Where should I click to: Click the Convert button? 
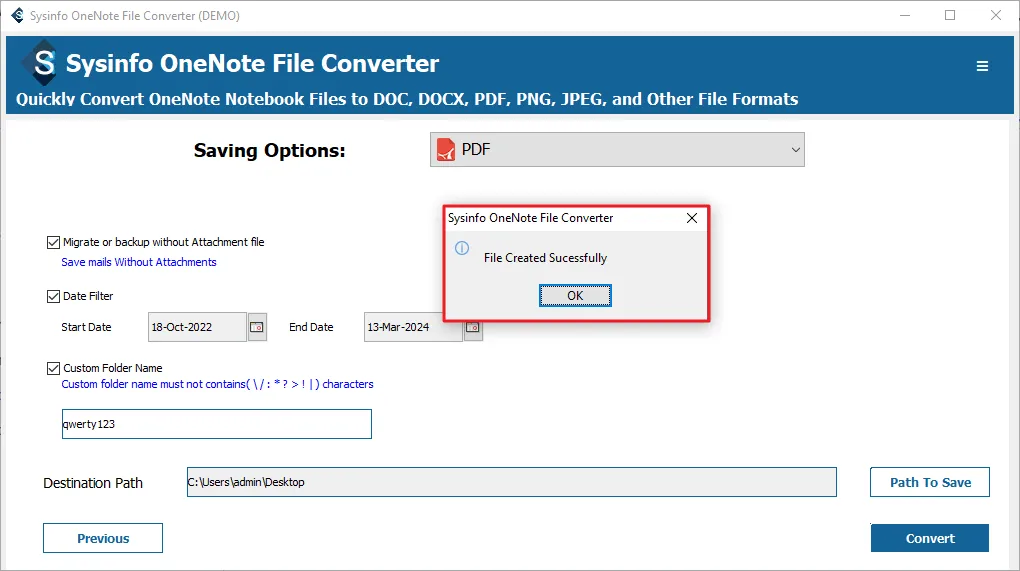tap(930, 538)
